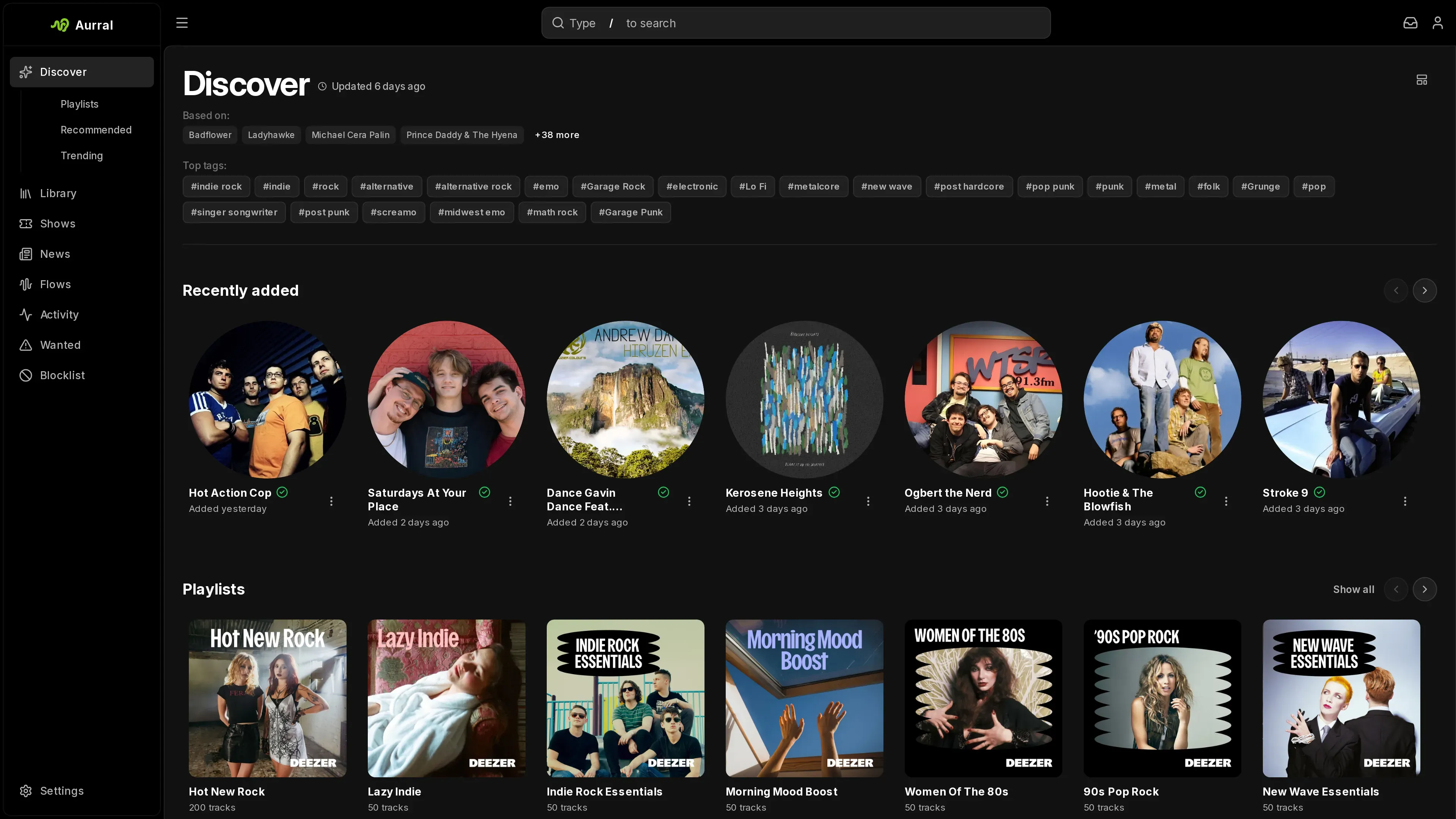Viewport: 1456px width, 819px height.
Task: Open Shows in the sidebar
Action: pos(82,224)
